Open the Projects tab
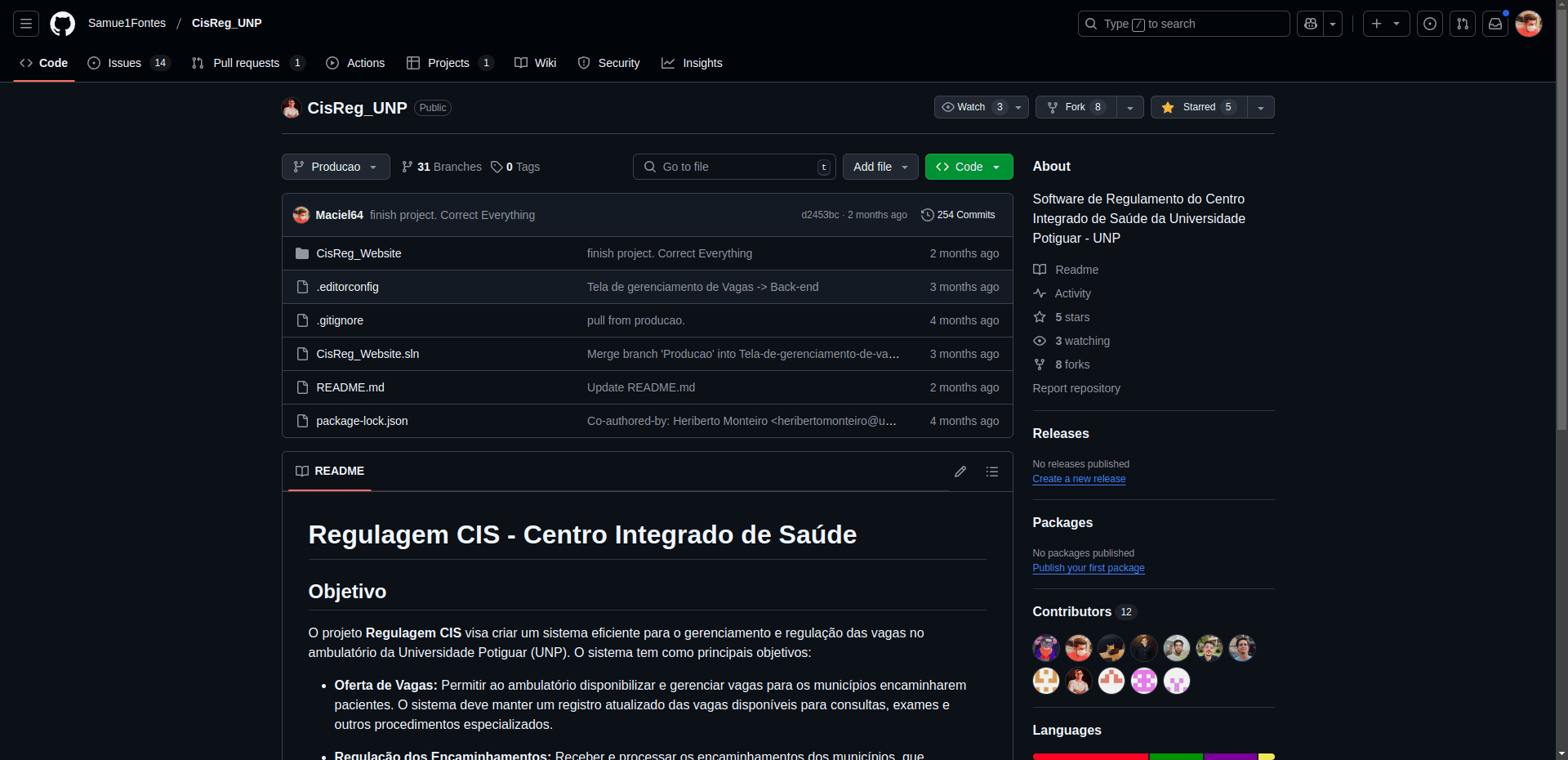 (x=450, y=63)
